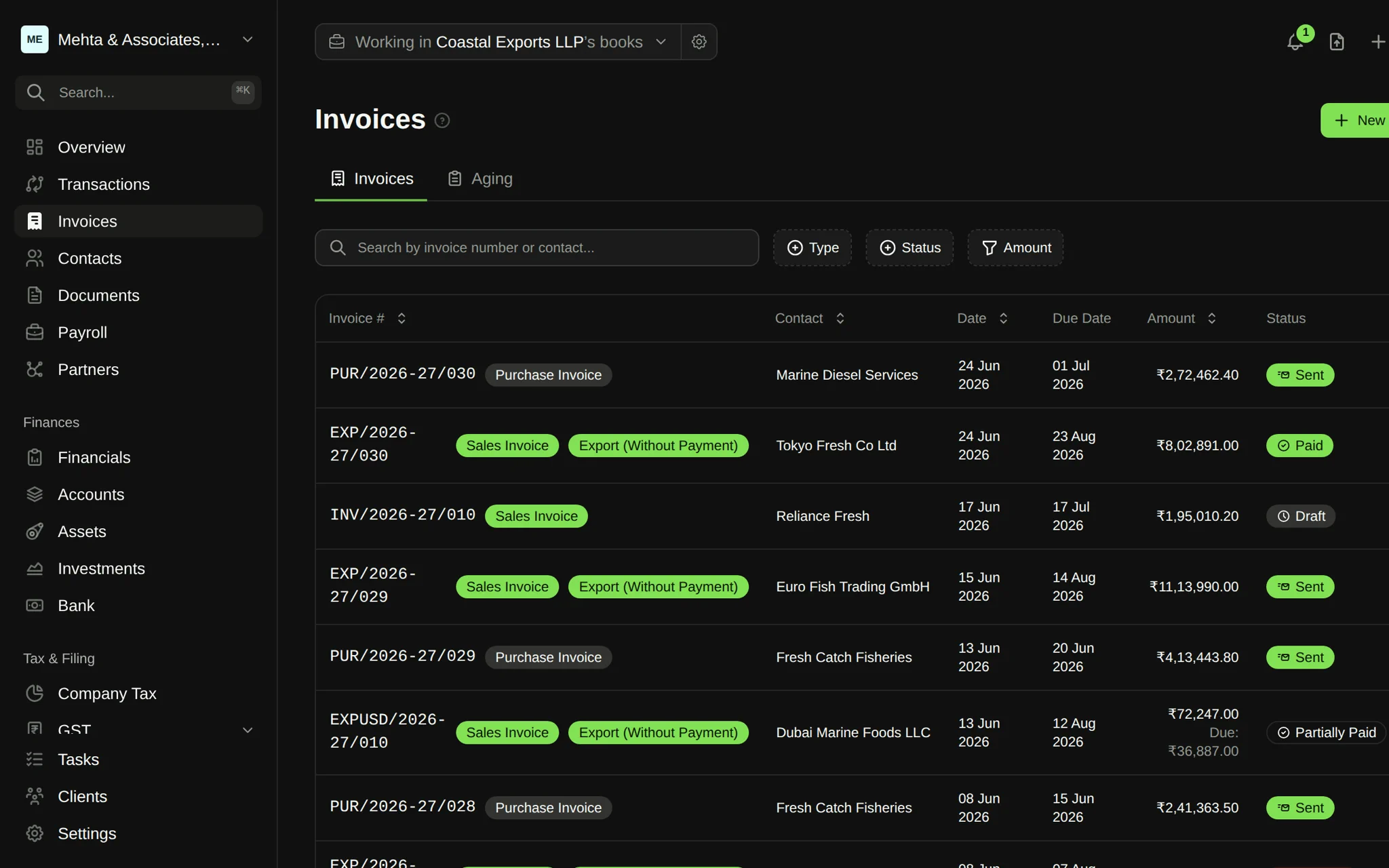Open the Status filter

tap(909, 248)
